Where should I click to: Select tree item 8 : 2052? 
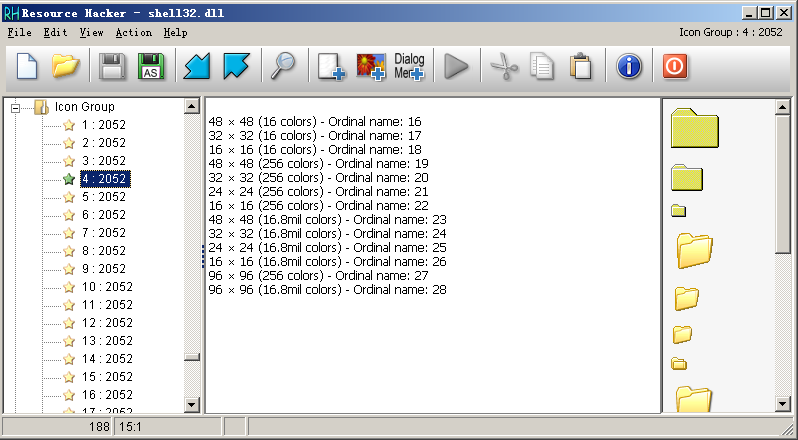104,251
